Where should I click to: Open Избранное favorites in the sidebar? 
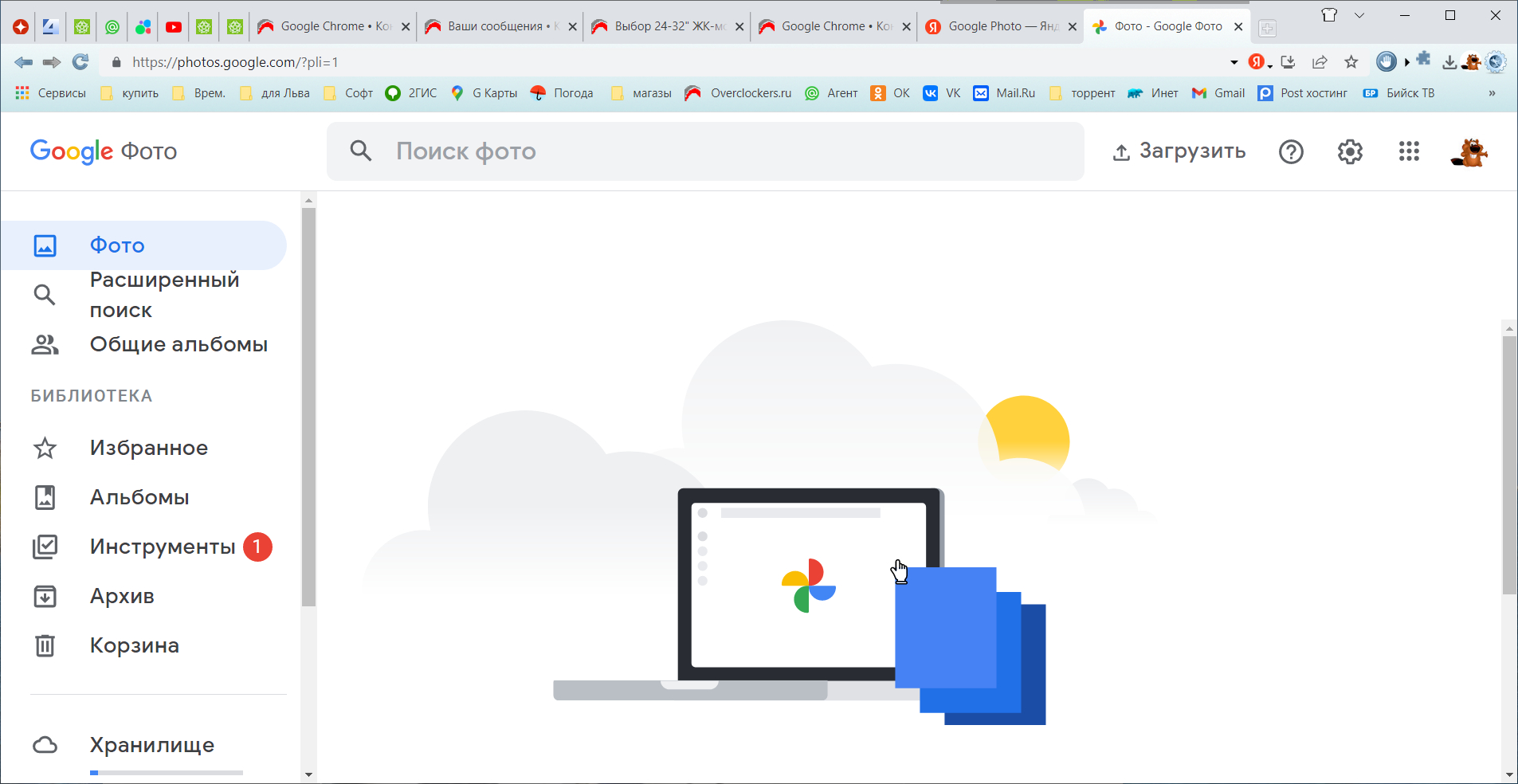143,448
